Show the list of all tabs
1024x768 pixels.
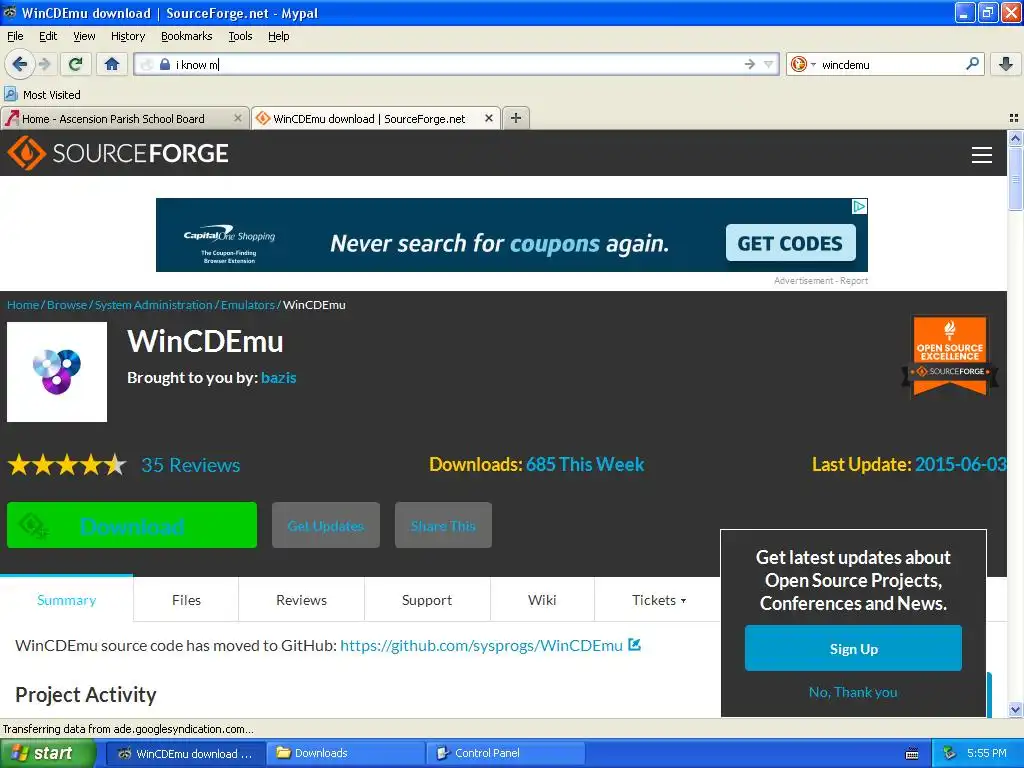coord(1014,118)
